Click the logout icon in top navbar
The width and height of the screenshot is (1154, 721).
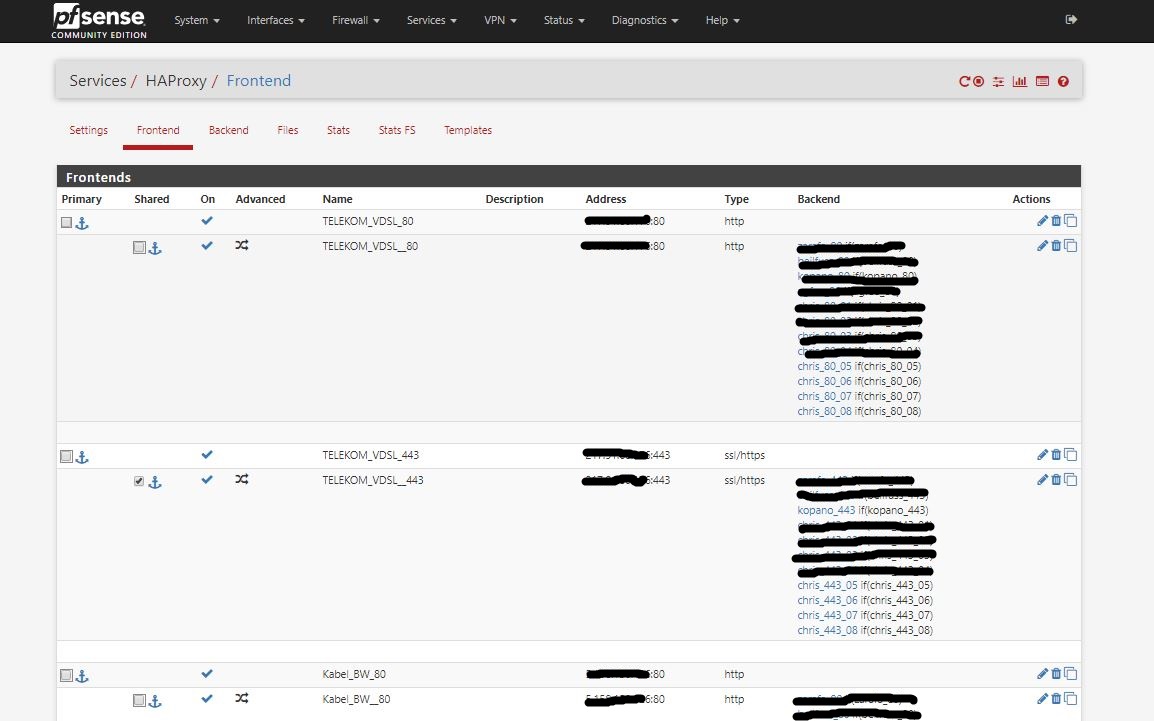coord(1071,19)
